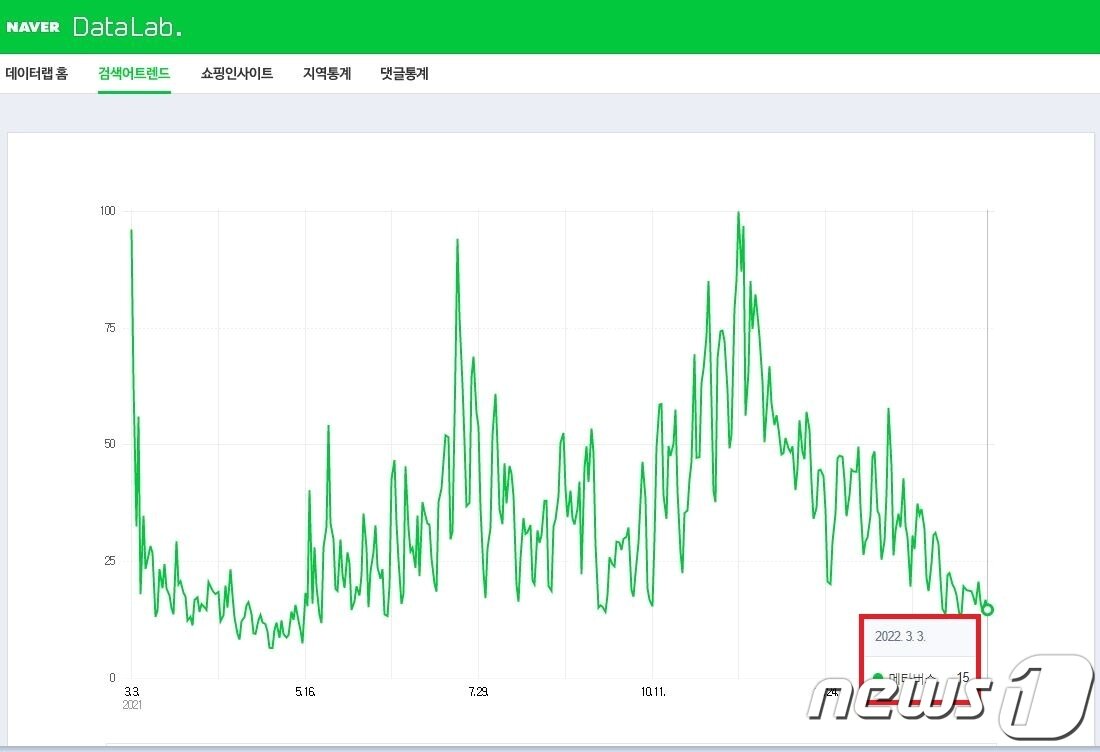Image resolution: width=1100 pixels, height=752 pixels.
Task: Select the 댓글통계 menu item
Action: [403, 73]
